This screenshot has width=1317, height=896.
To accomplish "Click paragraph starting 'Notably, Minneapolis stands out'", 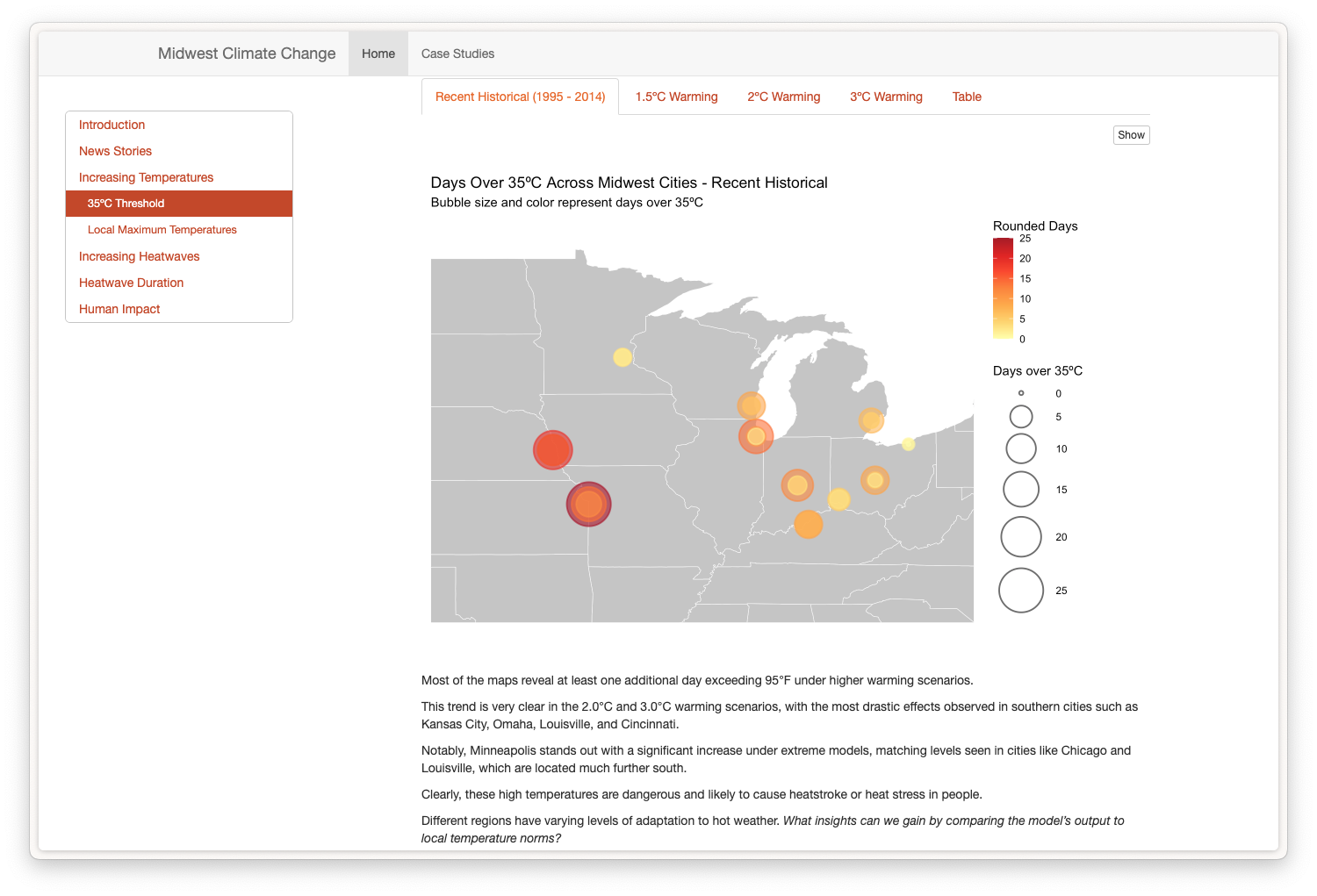I will [x=776, y=759].
